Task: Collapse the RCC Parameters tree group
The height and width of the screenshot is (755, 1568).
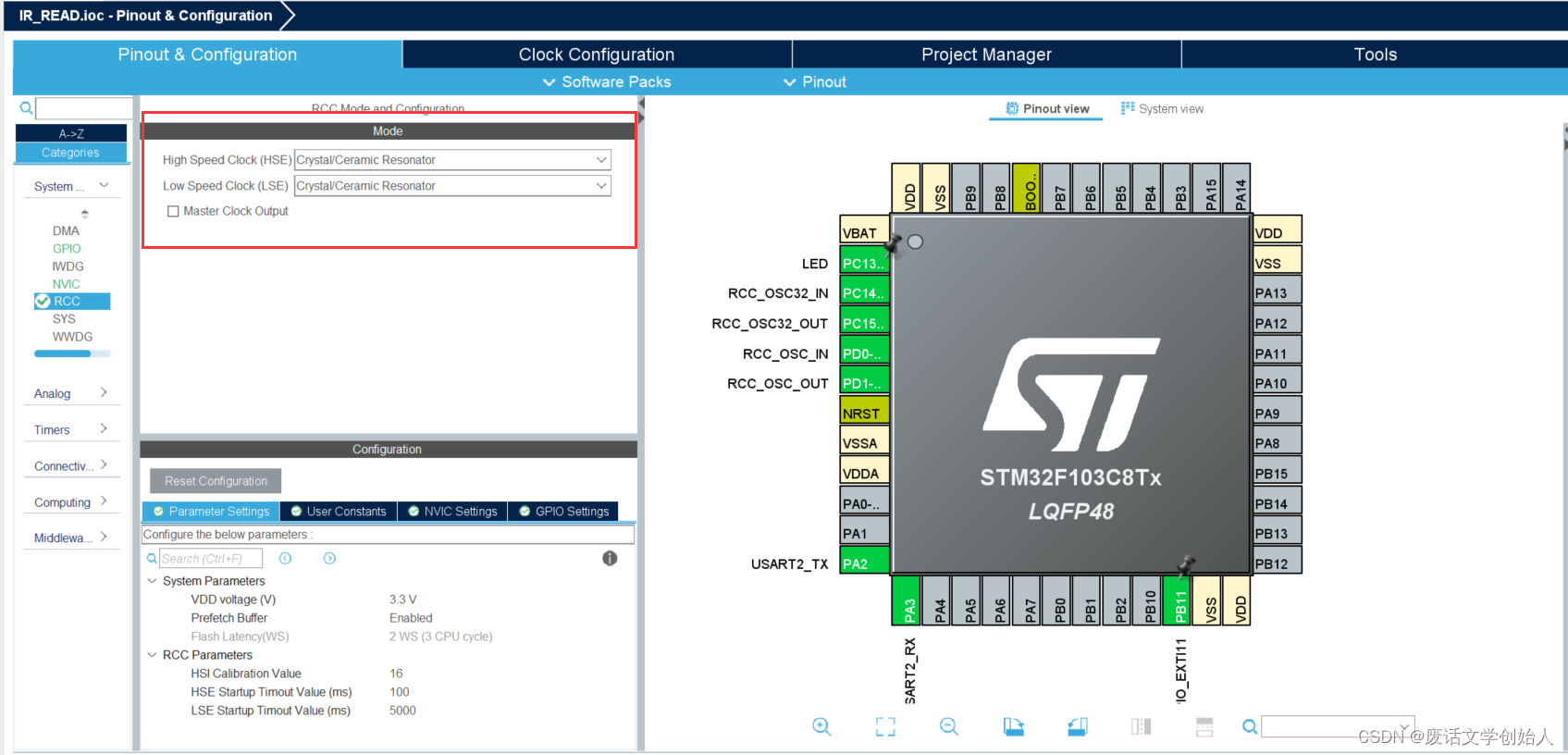Action: (153, 655)
